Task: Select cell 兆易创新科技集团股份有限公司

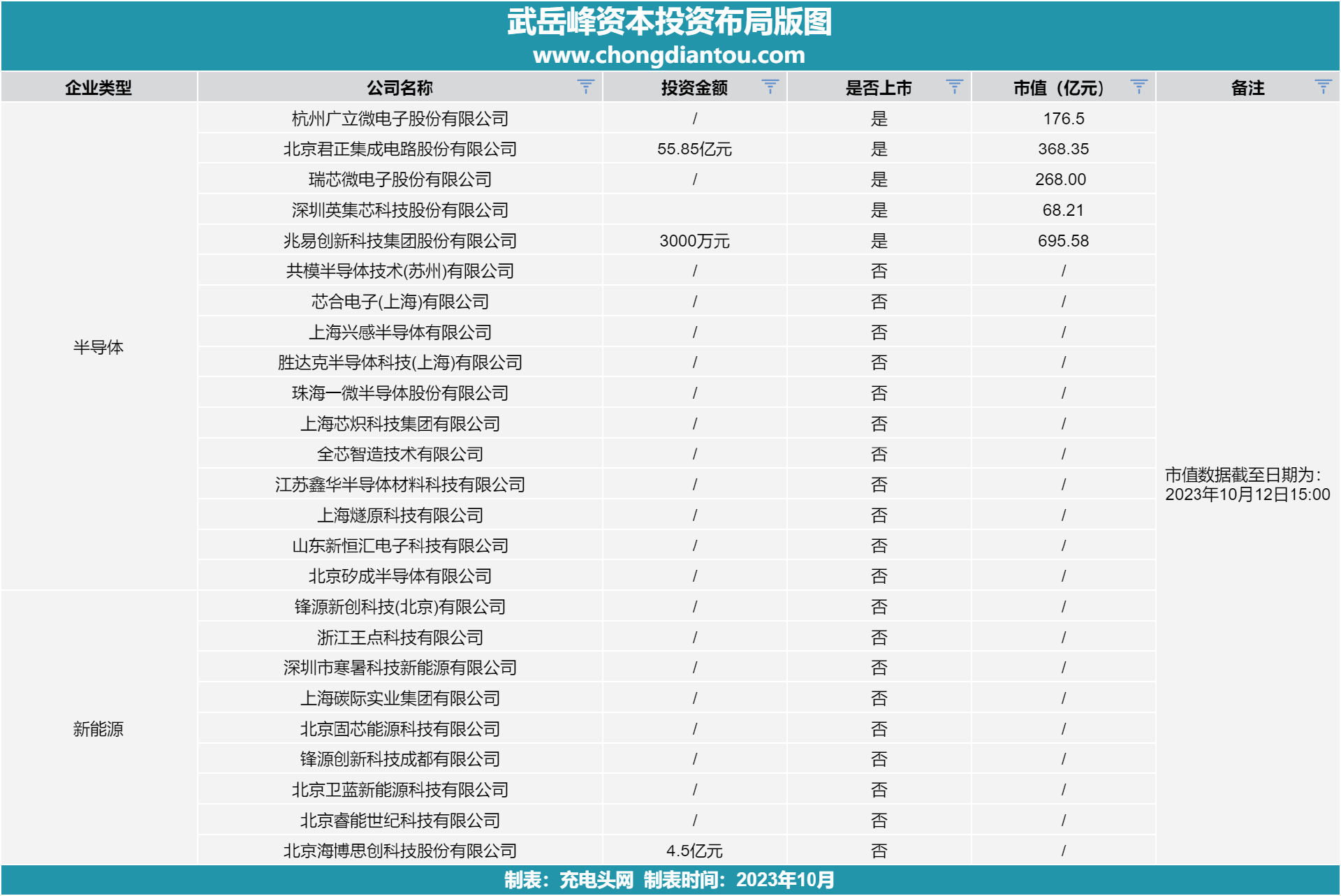Action: pos(400,241)
